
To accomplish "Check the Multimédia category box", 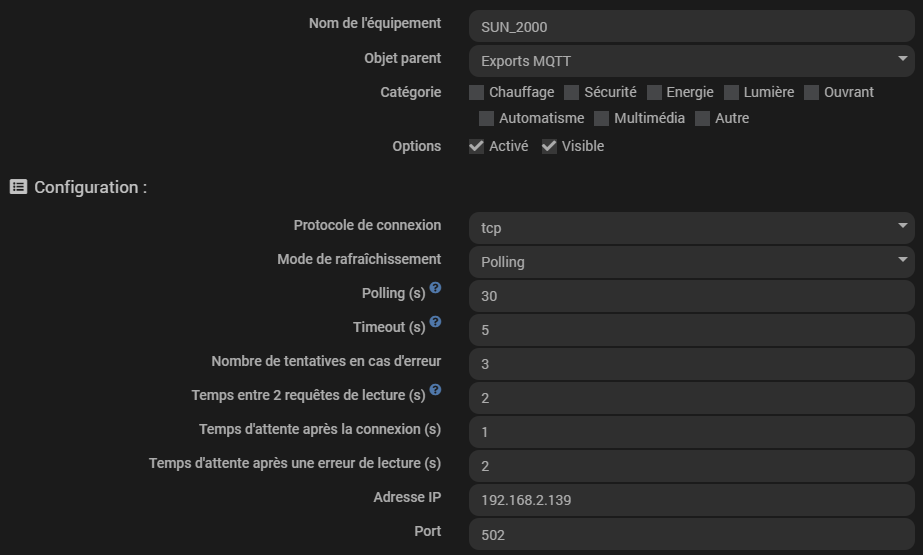I will [x=601, y=119].
